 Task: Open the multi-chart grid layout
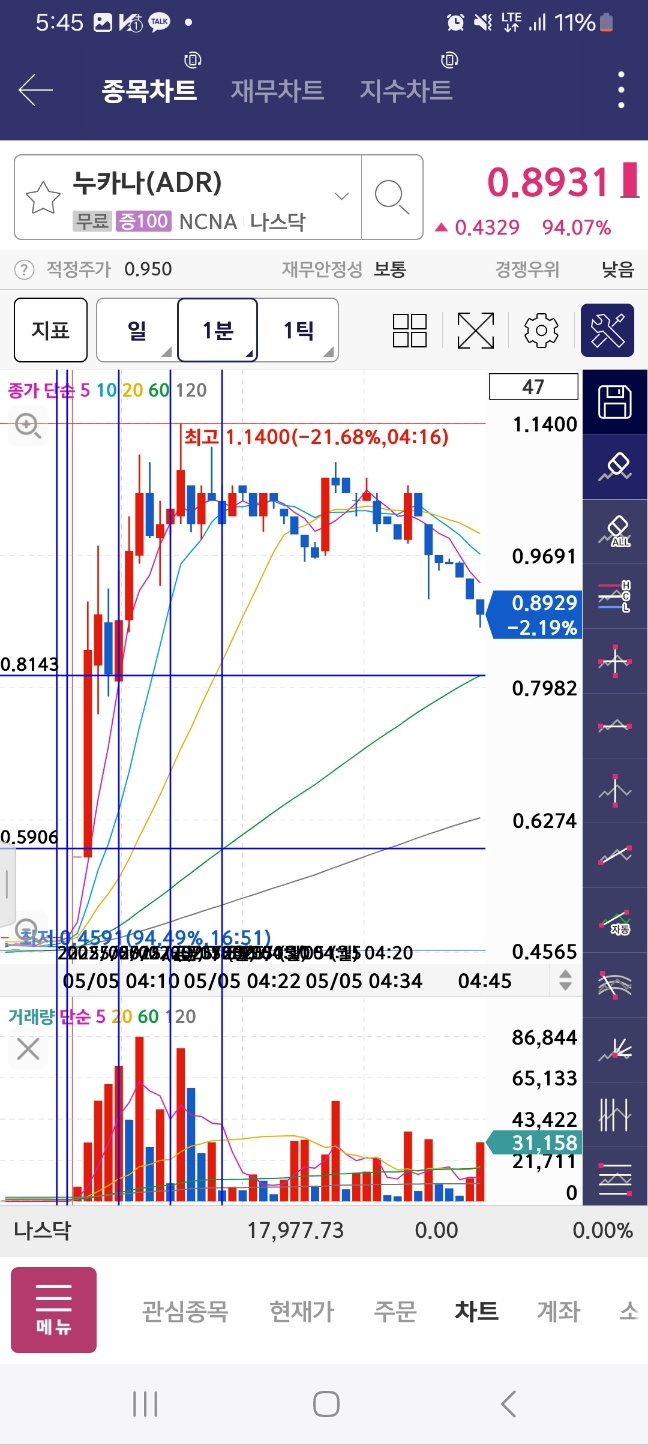[x=410, y=330]
